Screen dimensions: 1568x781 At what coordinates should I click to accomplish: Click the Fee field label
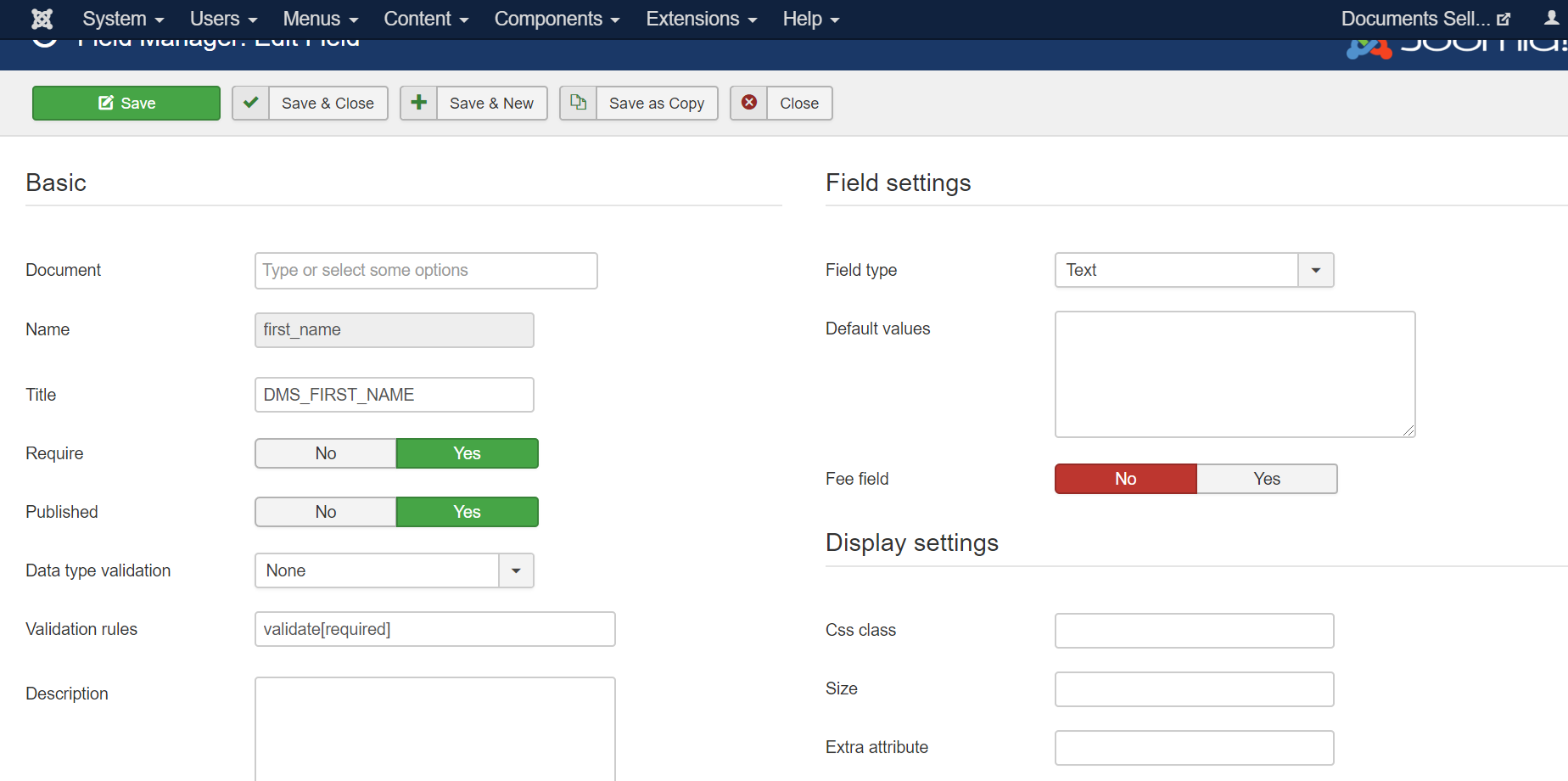(x=857, y=479)
